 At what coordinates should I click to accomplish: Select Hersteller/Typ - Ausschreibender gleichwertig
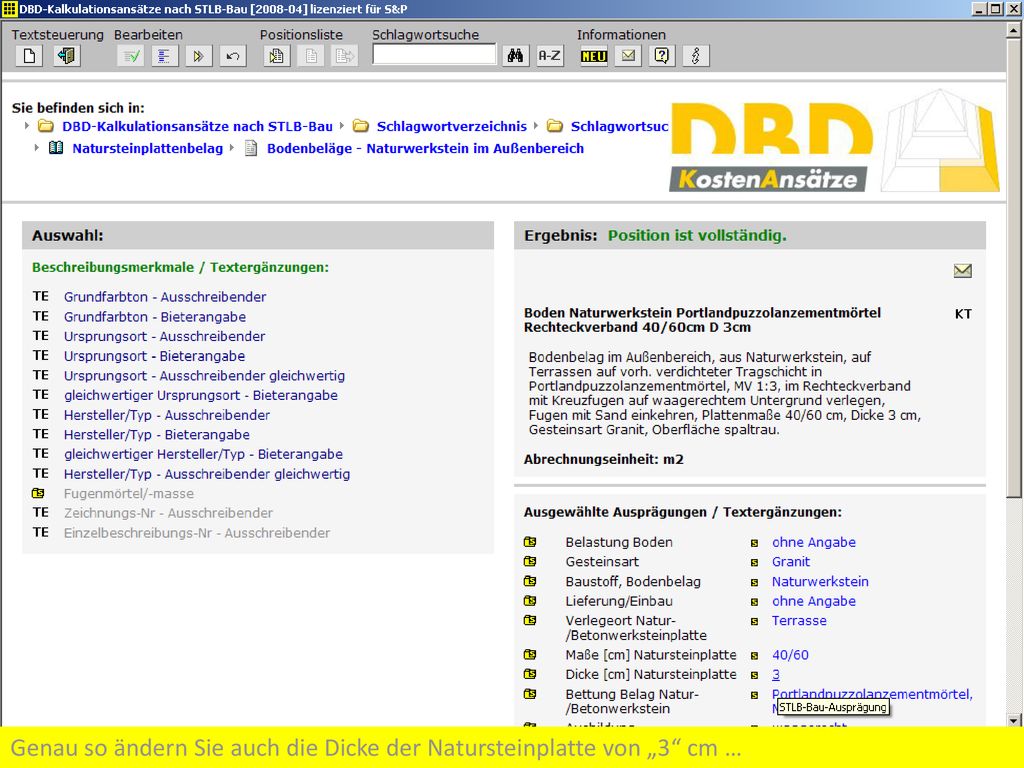pos(207,474)
